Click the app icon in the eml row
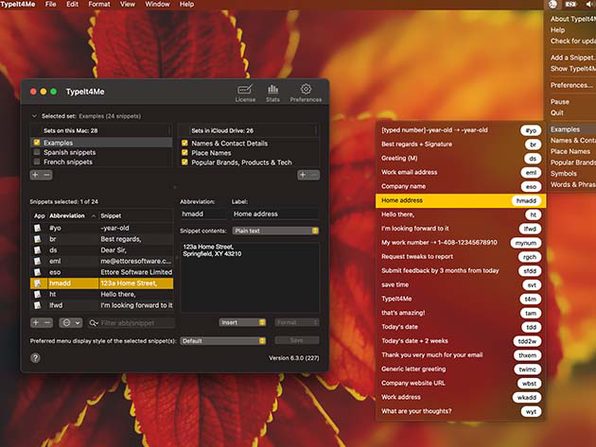The width and height of the screenshot is (596, 447). [37, 261]
